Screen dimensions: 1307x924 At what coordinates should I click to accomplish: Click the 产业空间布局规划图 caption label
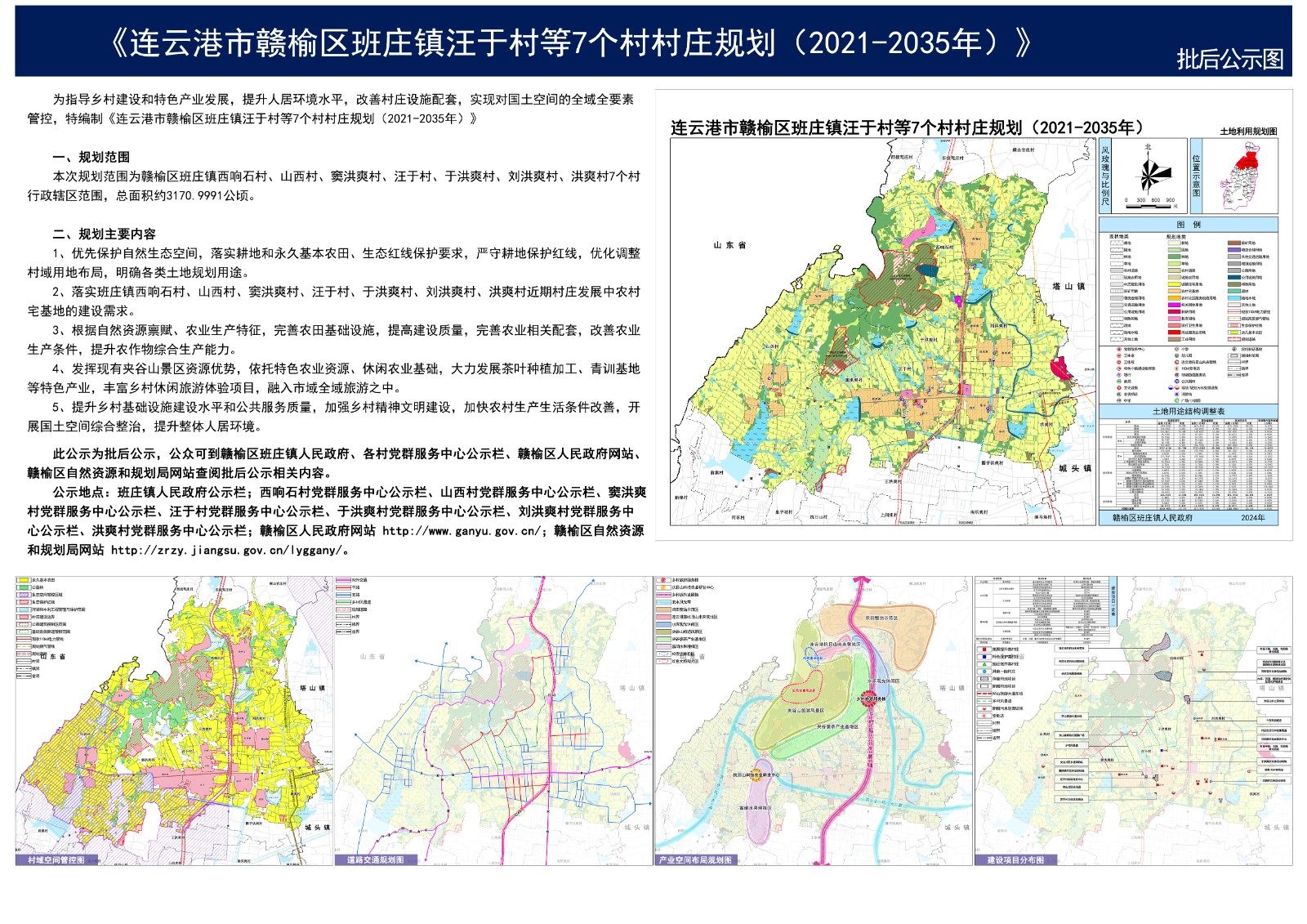pyautogui.click(x=695, y=859)
